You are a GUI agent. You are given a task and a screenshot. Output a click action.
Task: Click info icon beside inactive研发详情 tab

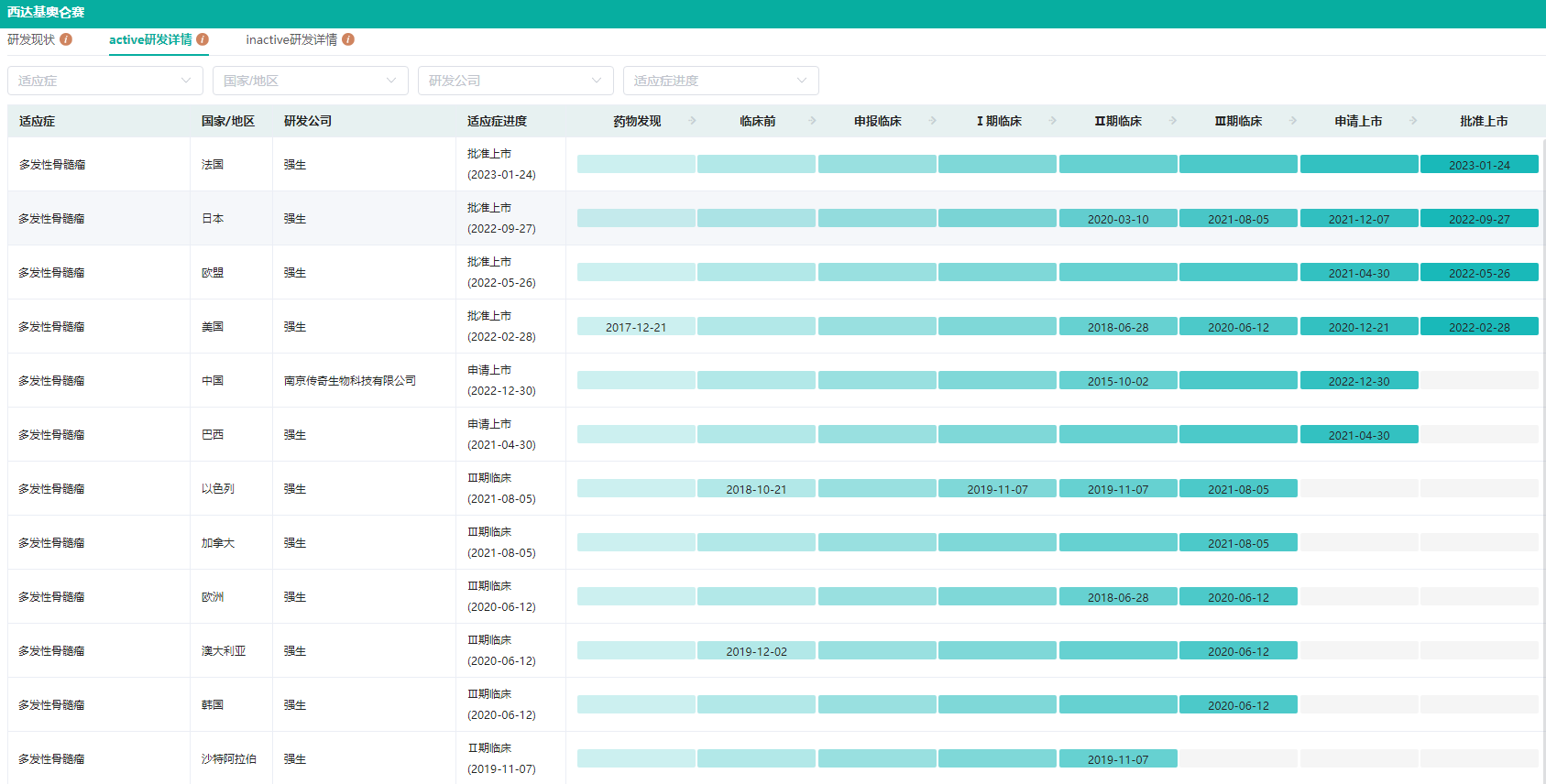(x=348, y=39)
